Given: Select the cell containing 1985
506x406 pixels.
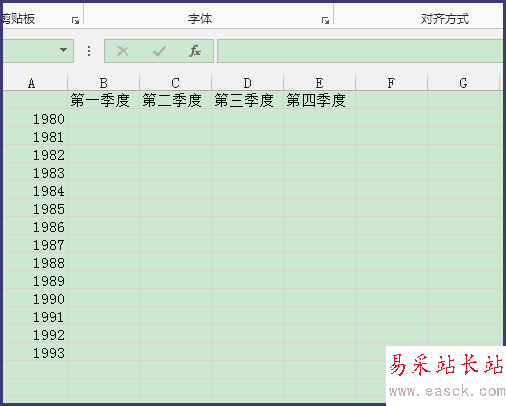Looking at the screenshot, I should (35, 208).
